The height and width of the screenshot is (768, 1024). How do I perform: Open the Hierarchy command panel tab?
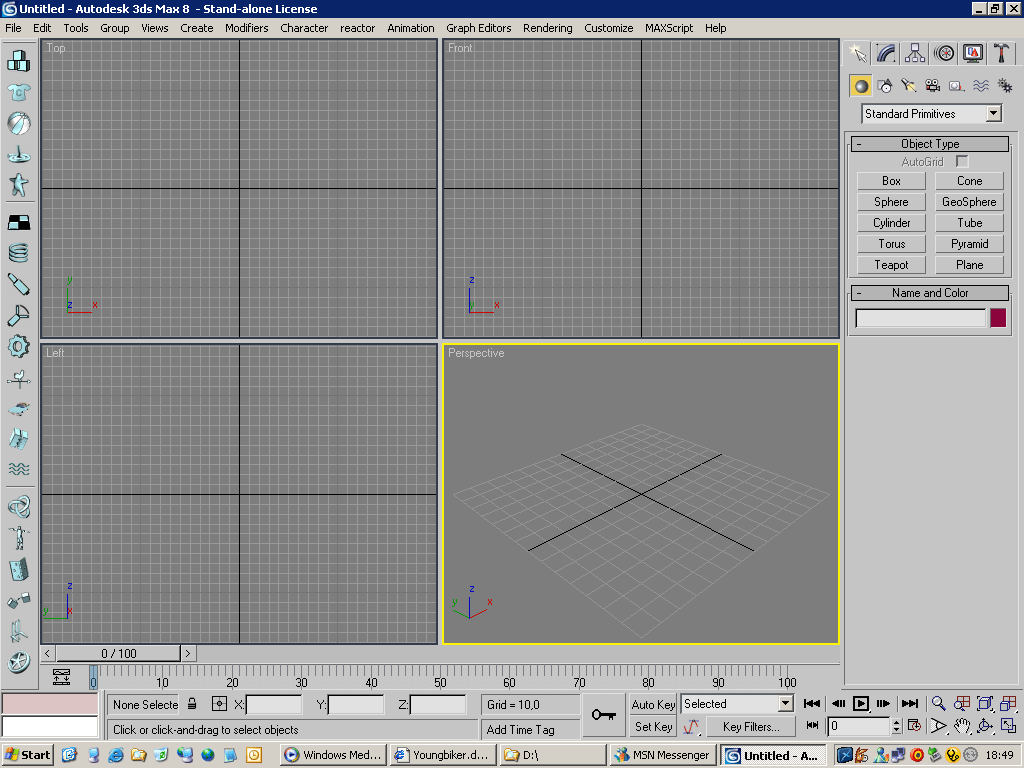click(x=915, y=54)
